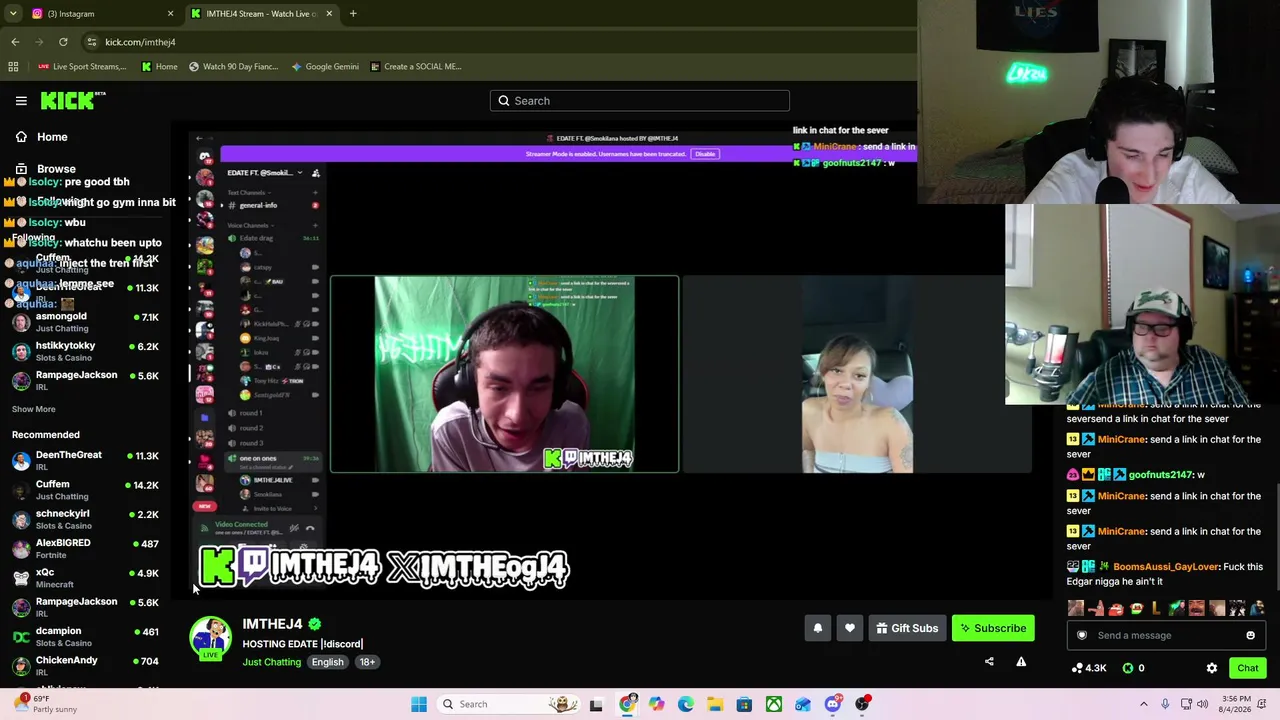This screenshot has height=720, width=1280.
Task: Click the Kick Search field
Action: (640, 101)
